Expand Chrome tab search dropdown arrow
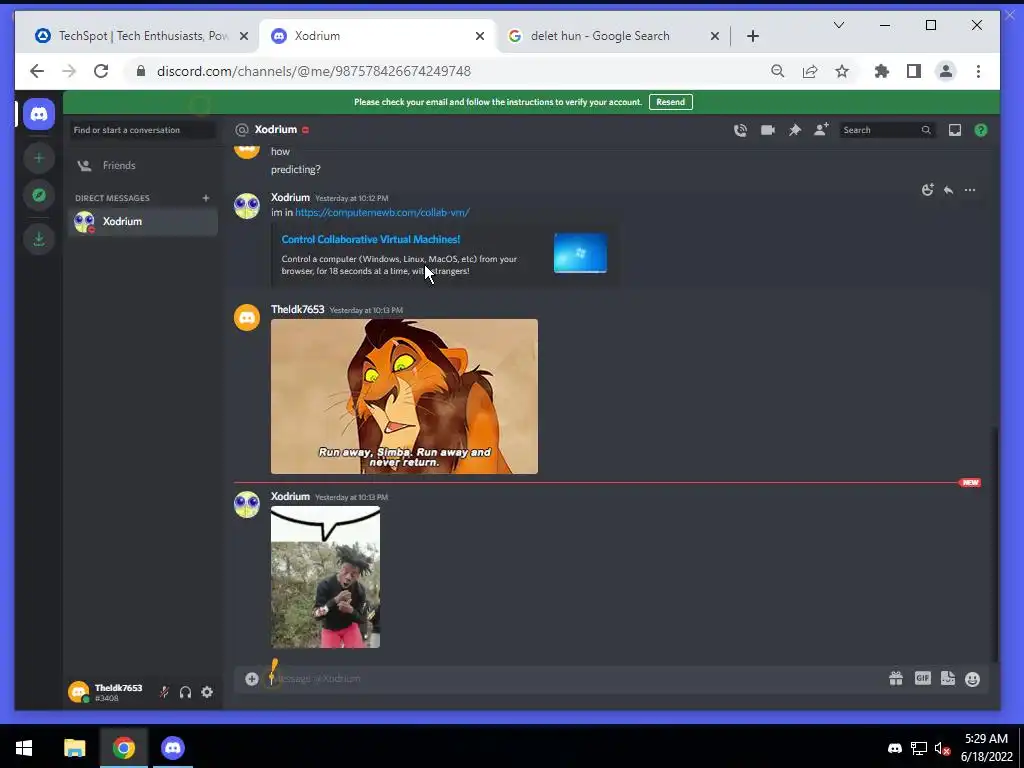This screenshot has height=768, width=1024. click(x=839, y=25)
